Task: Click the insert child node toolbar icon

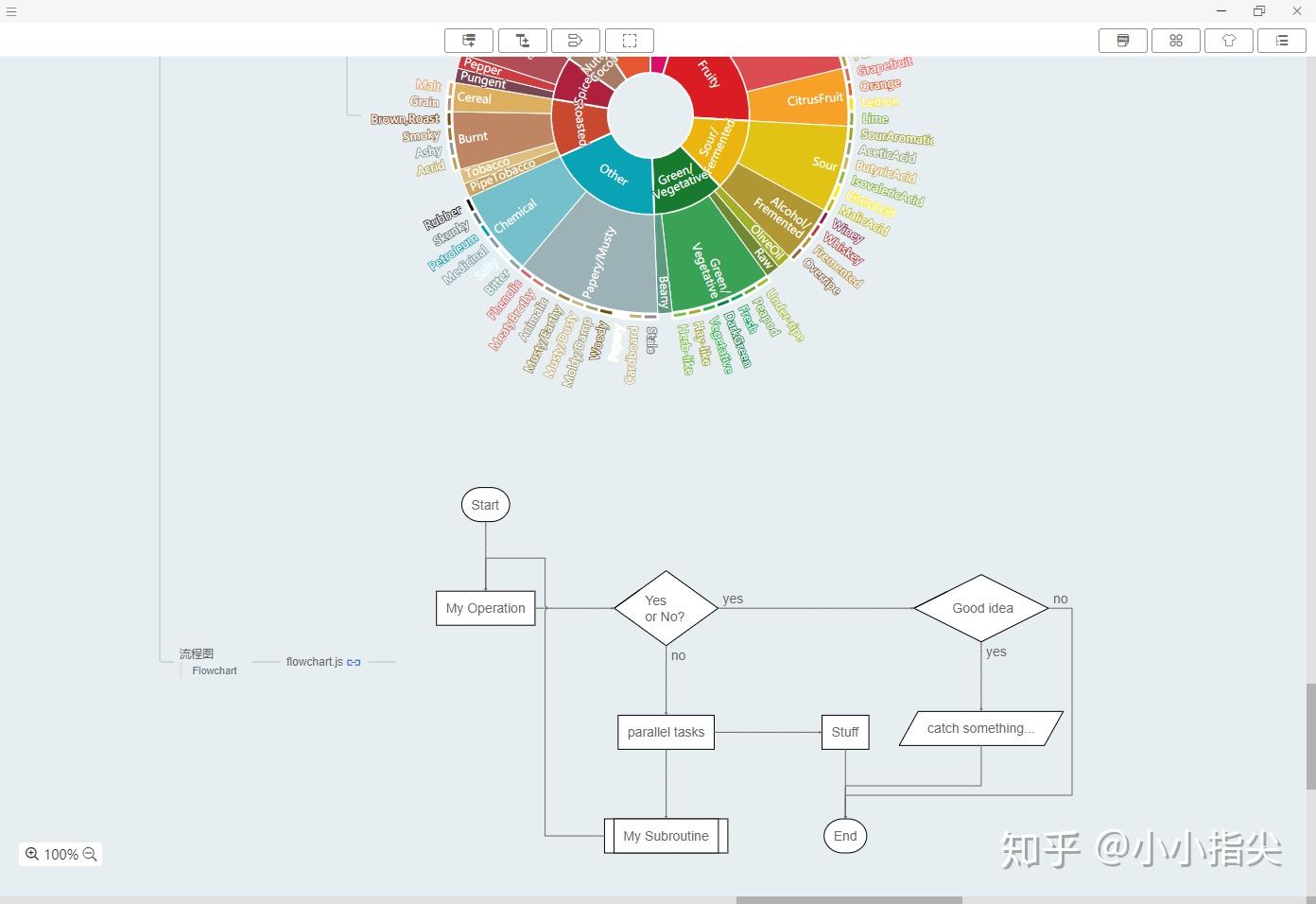Action: (523, 41)
